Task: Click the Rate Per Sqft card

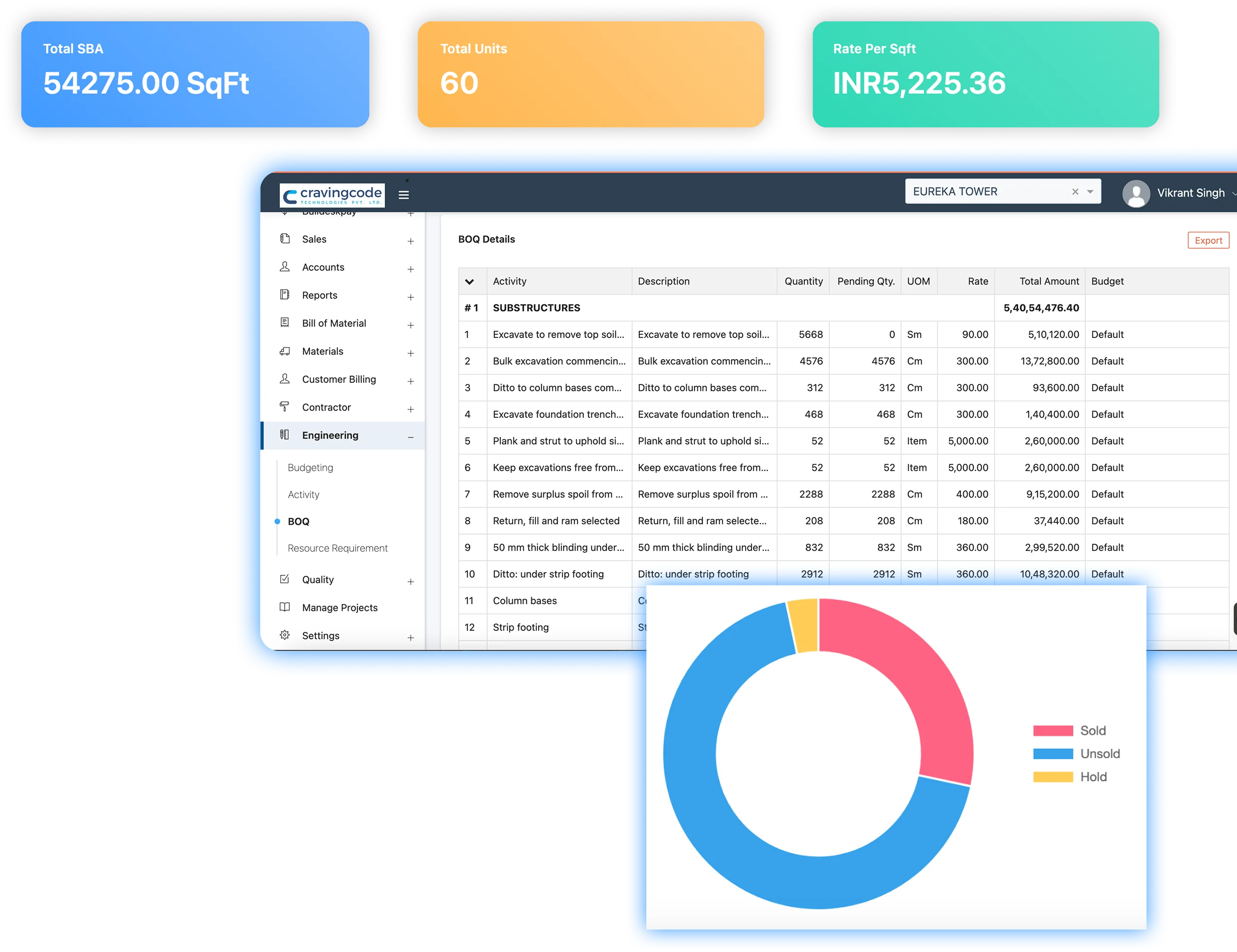Action: coord(985,74)
